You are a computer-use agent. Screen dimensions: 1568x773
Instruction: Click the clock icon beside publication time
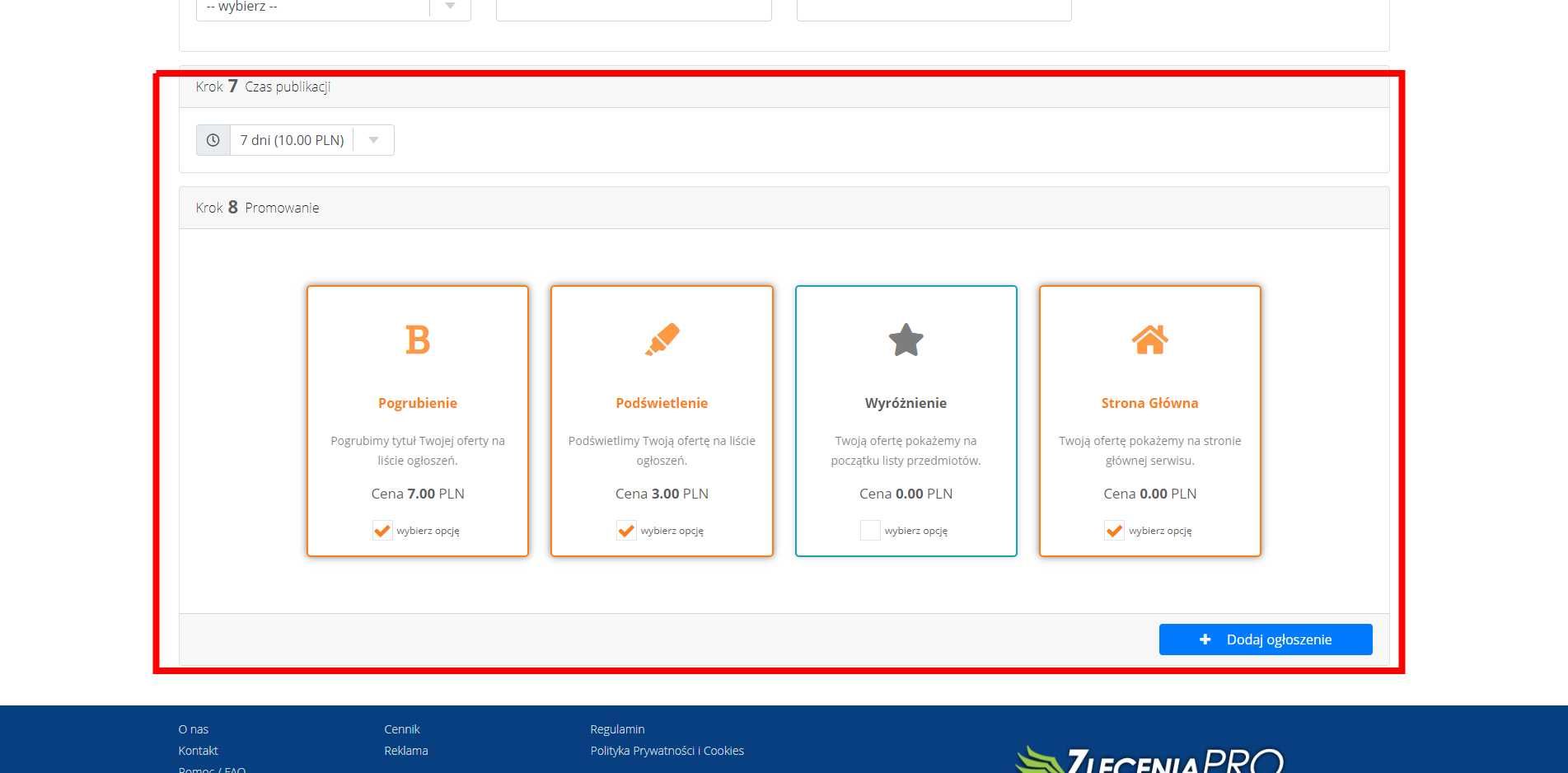pyautogui.click(x=213, y=140)
